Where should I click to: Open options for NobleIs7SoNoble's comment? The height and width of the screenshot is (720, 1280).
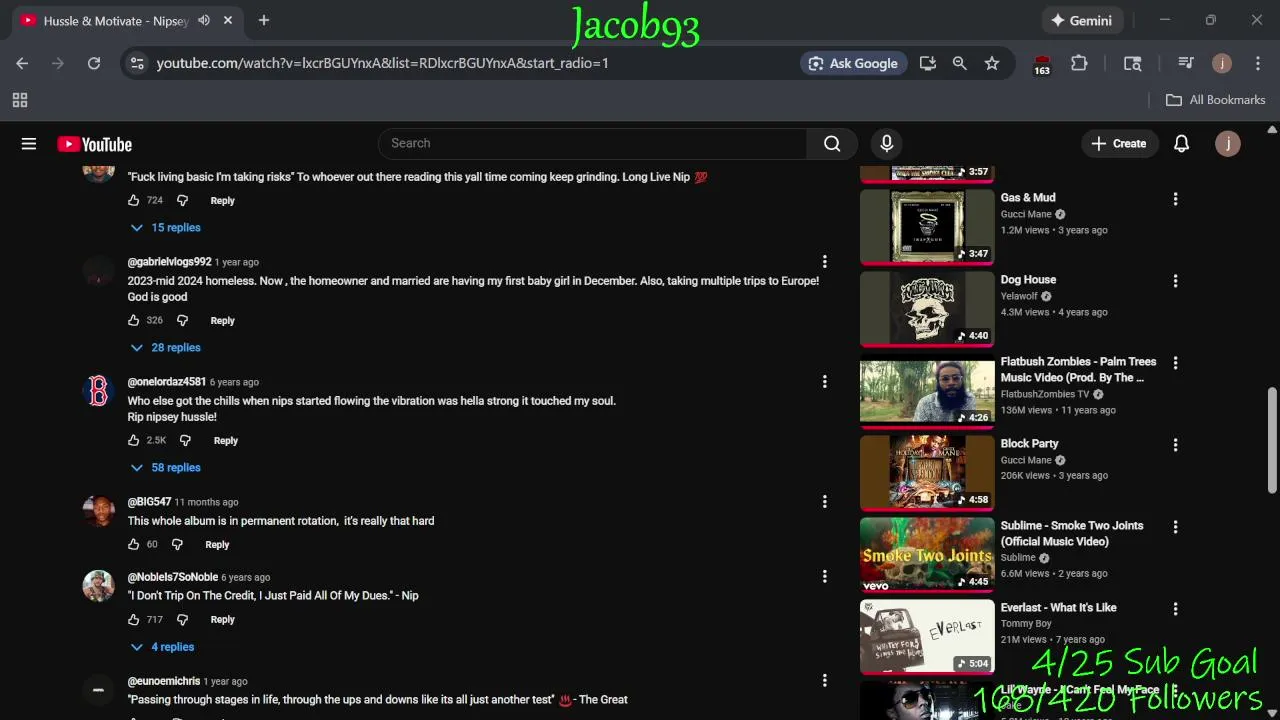825,577
